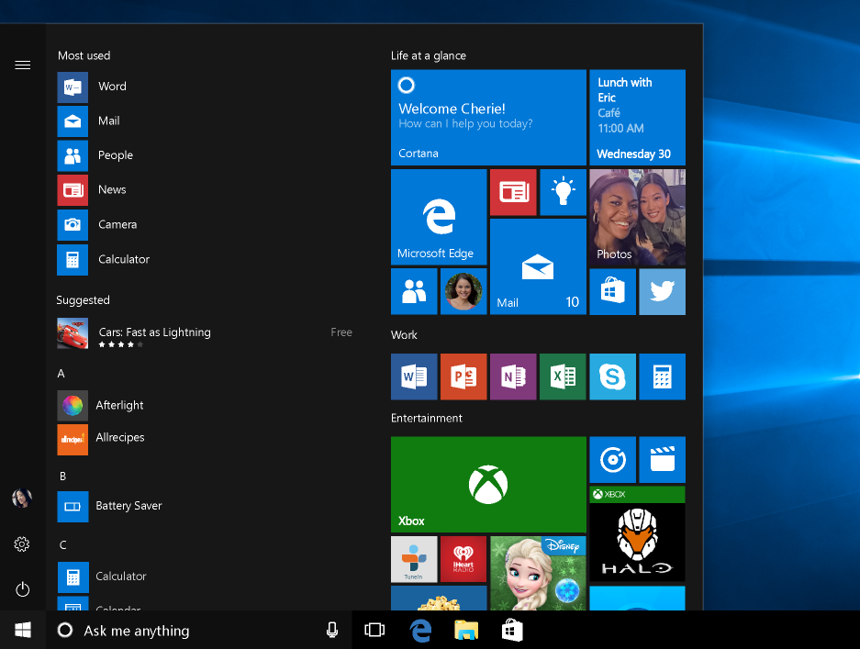Open the Movies & TV clapperboard tile

pyautogui.click(x=663, y=460)
